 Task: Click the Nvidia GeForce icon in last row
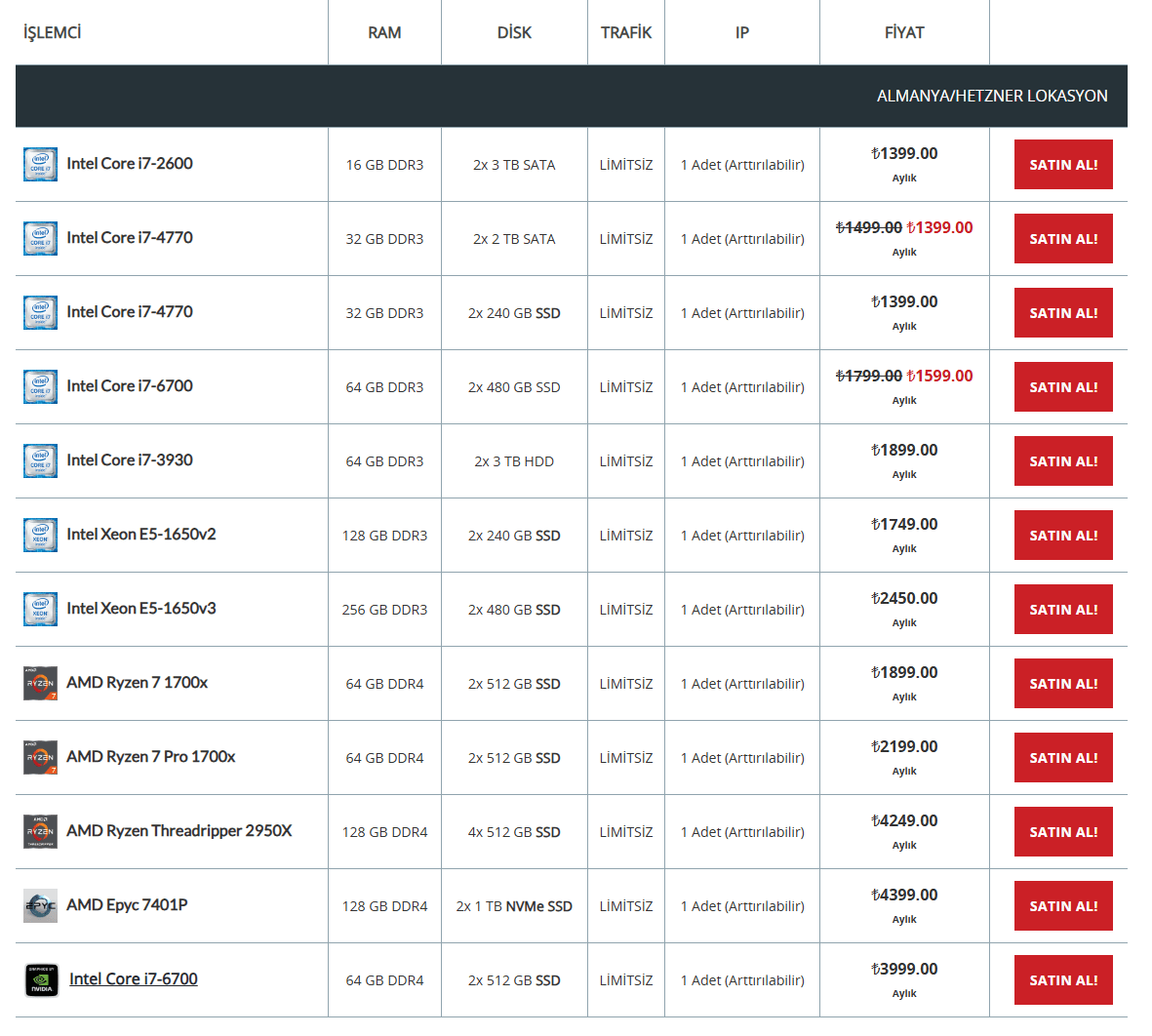40,979
